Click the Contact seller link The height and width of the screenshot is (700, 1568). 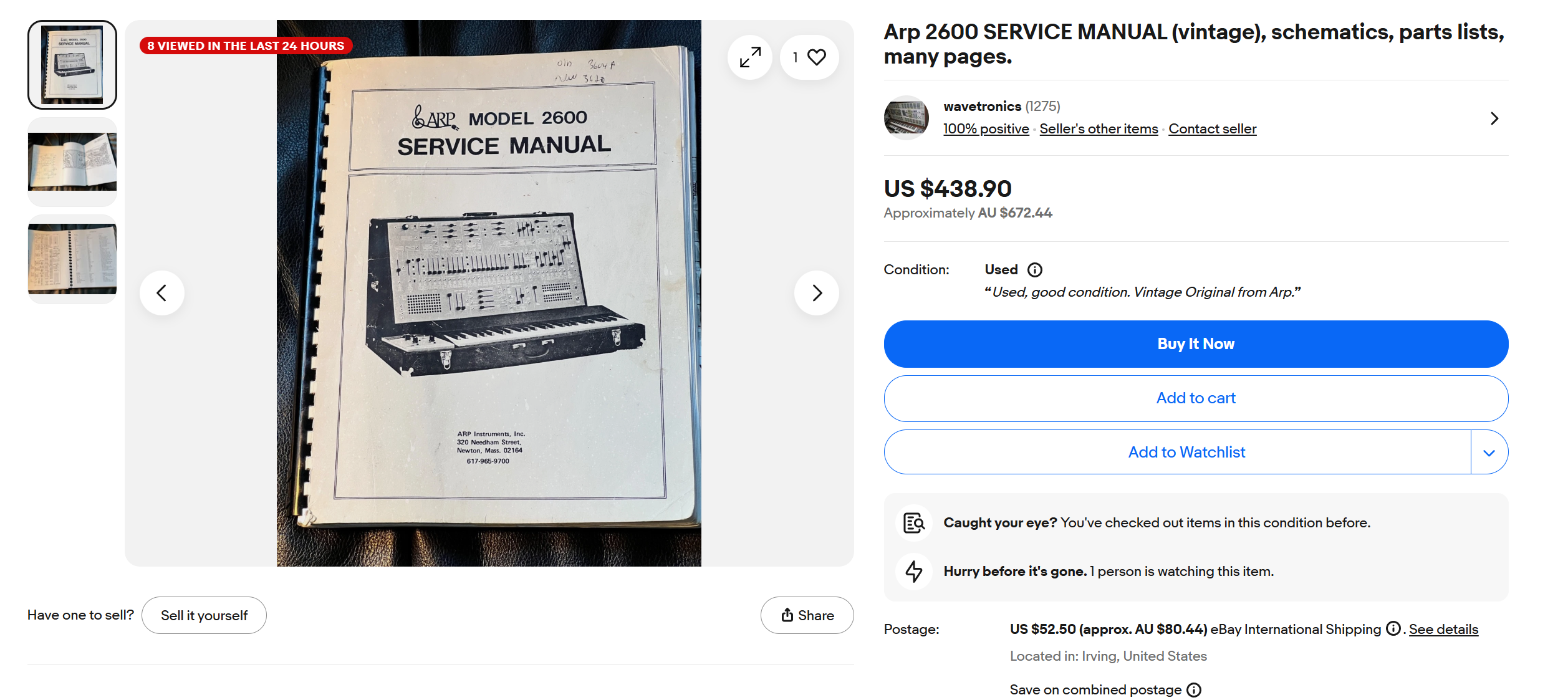1212,129
